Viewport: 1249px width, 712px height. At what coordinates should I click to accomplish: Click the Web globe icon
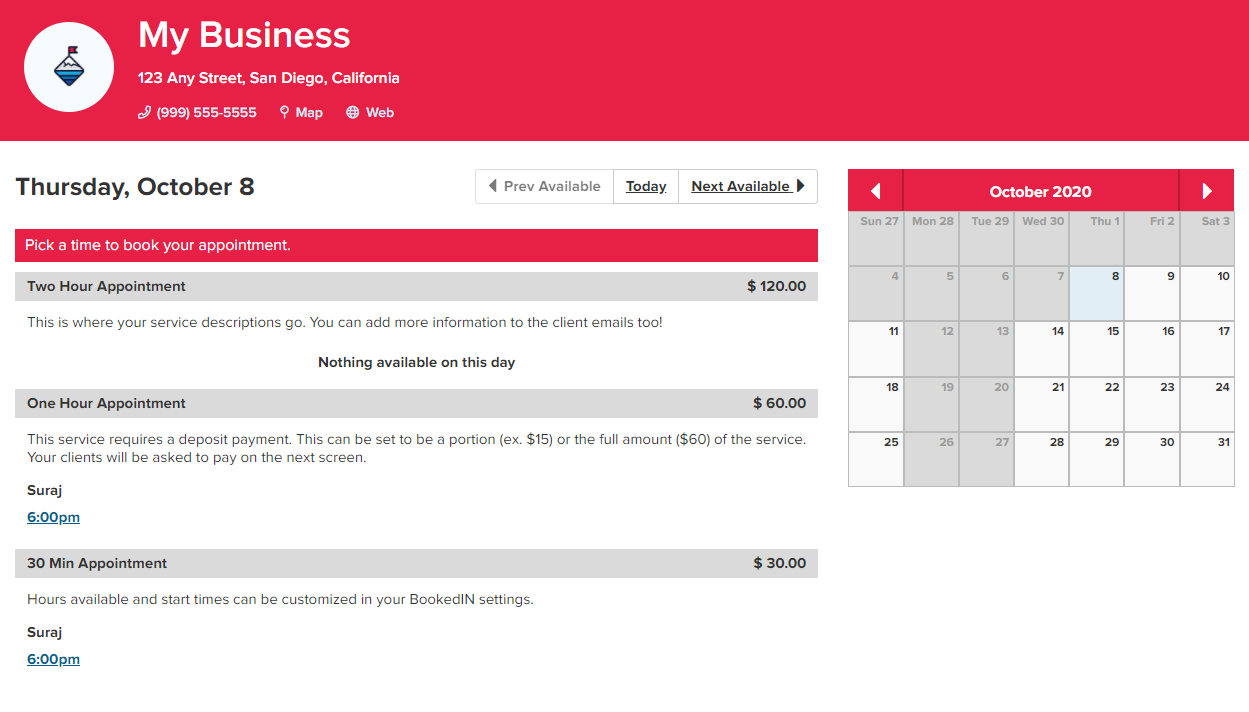click(x=352, y=113)
